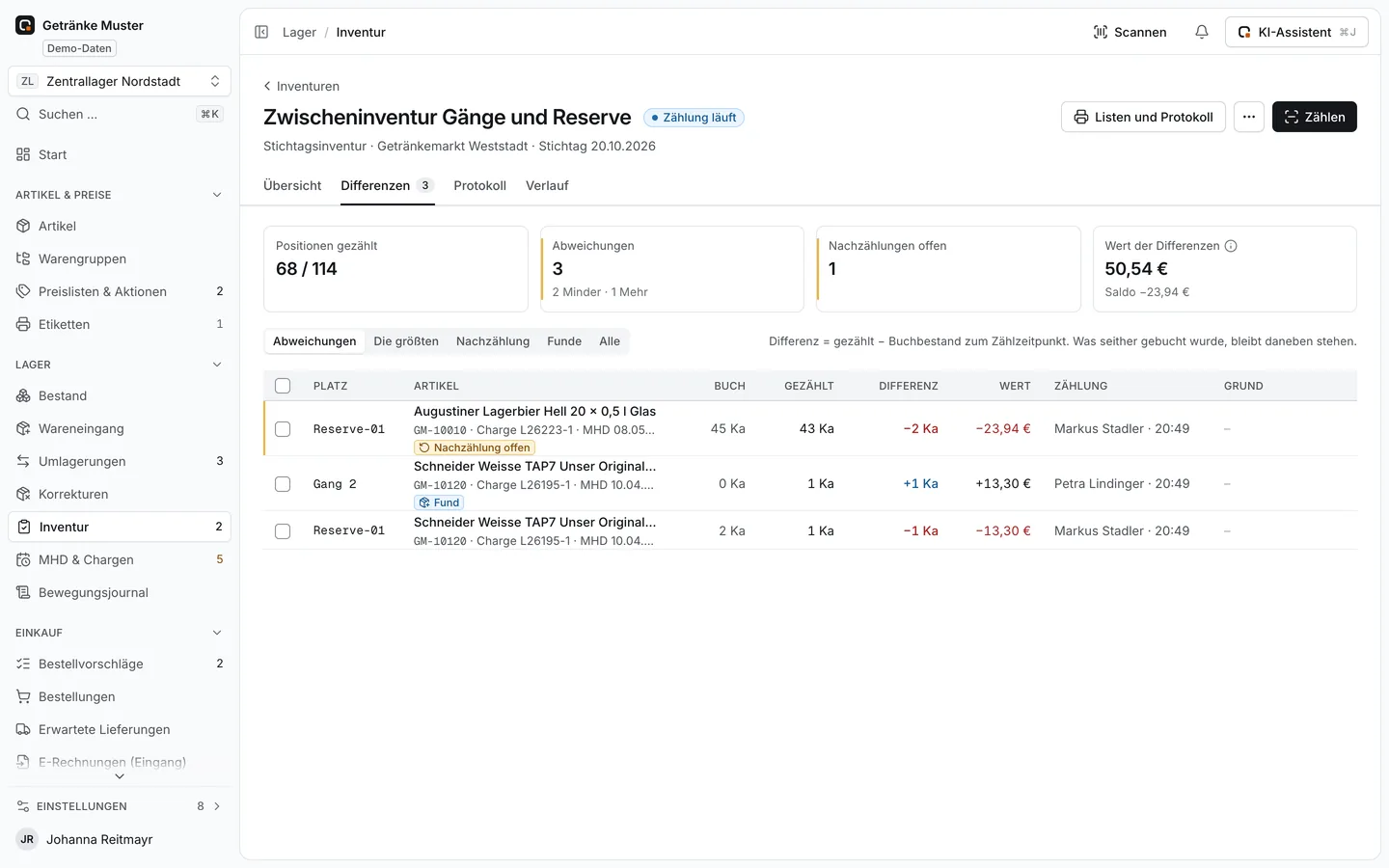Switch to the Protokoll tab
The height and width of the screenshot is (868, 1389).
click(x=479, y=185)
